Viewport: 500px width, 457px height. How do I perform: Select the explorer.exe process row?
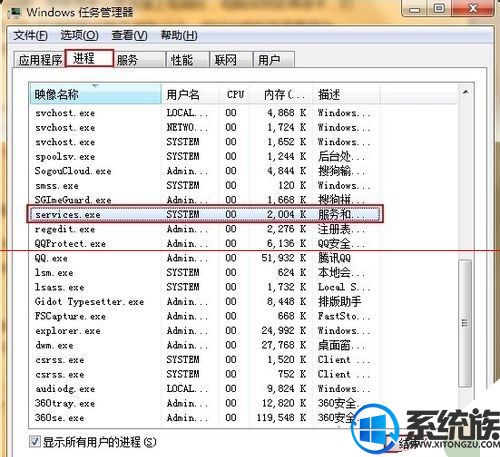[x=205, y=331]
